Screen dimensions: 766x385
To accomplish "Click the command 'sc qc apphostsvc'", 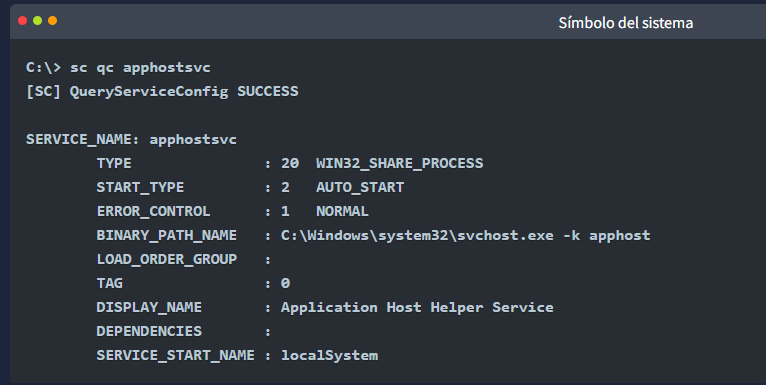I will (140, 68).
